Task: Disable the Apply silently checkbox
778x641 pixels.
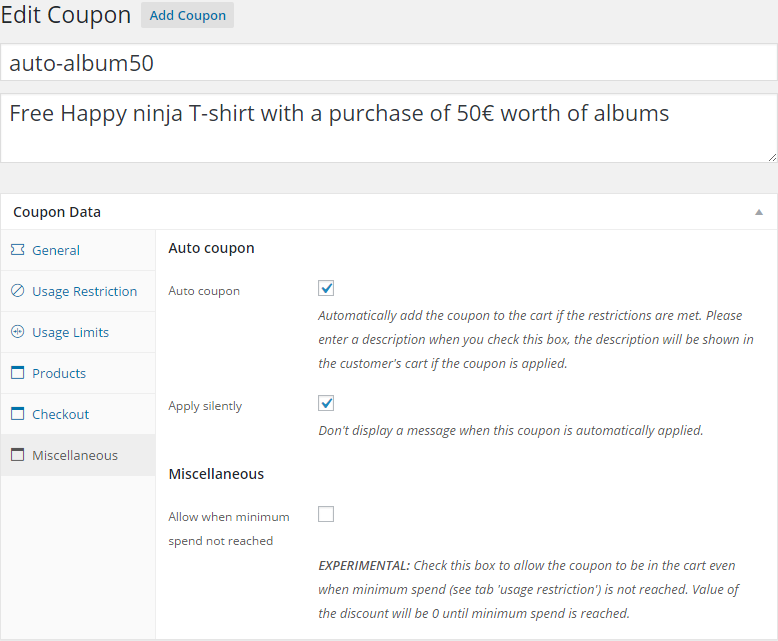Action: pos(326,403)
